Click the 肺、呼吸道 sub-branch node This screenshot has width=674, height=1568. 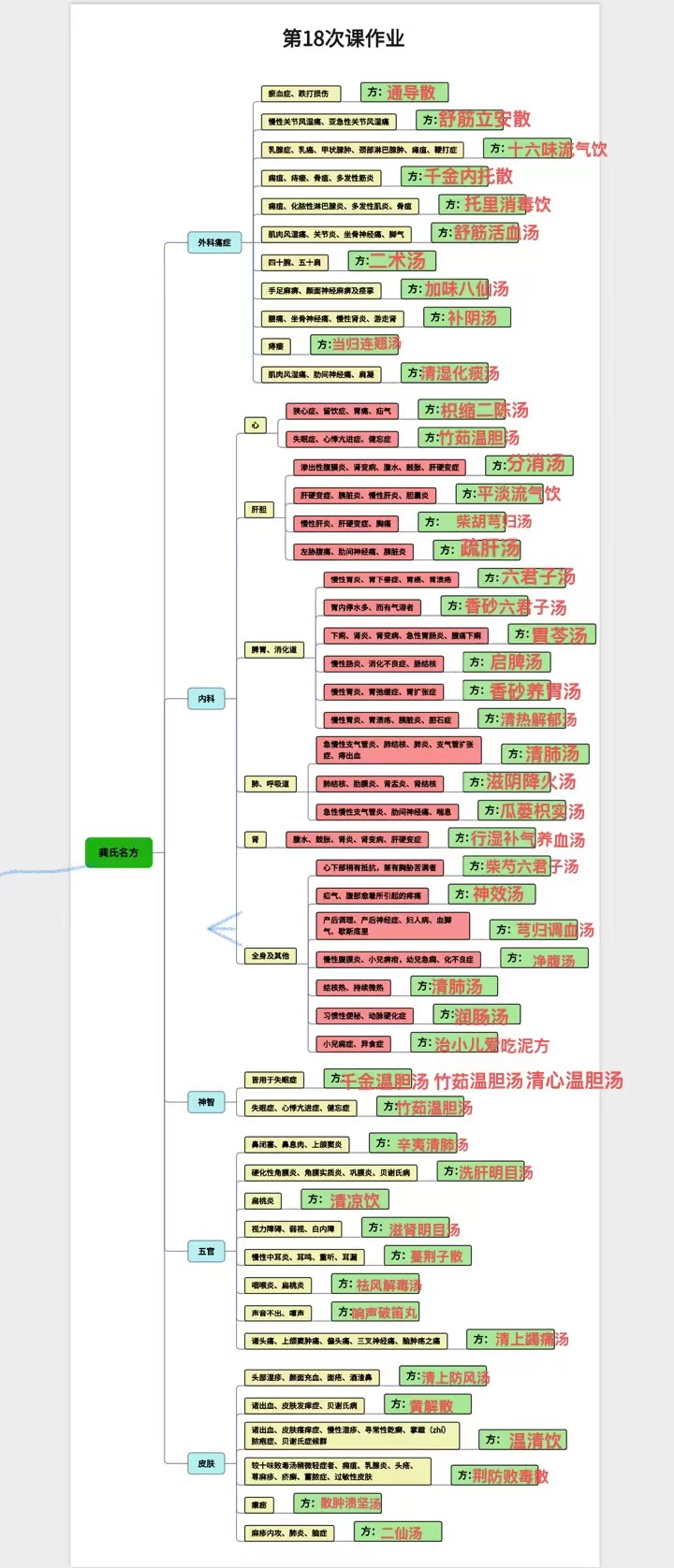(x=270, y=784)
